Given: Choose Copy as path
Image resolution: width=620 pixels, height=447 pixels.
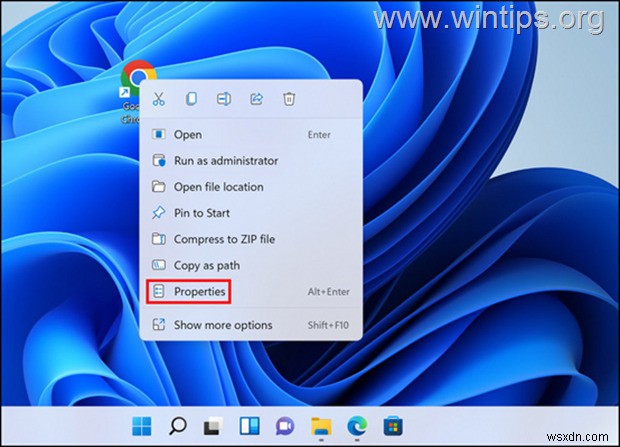Looking at the screenshot, I should [x=251, y=265].
